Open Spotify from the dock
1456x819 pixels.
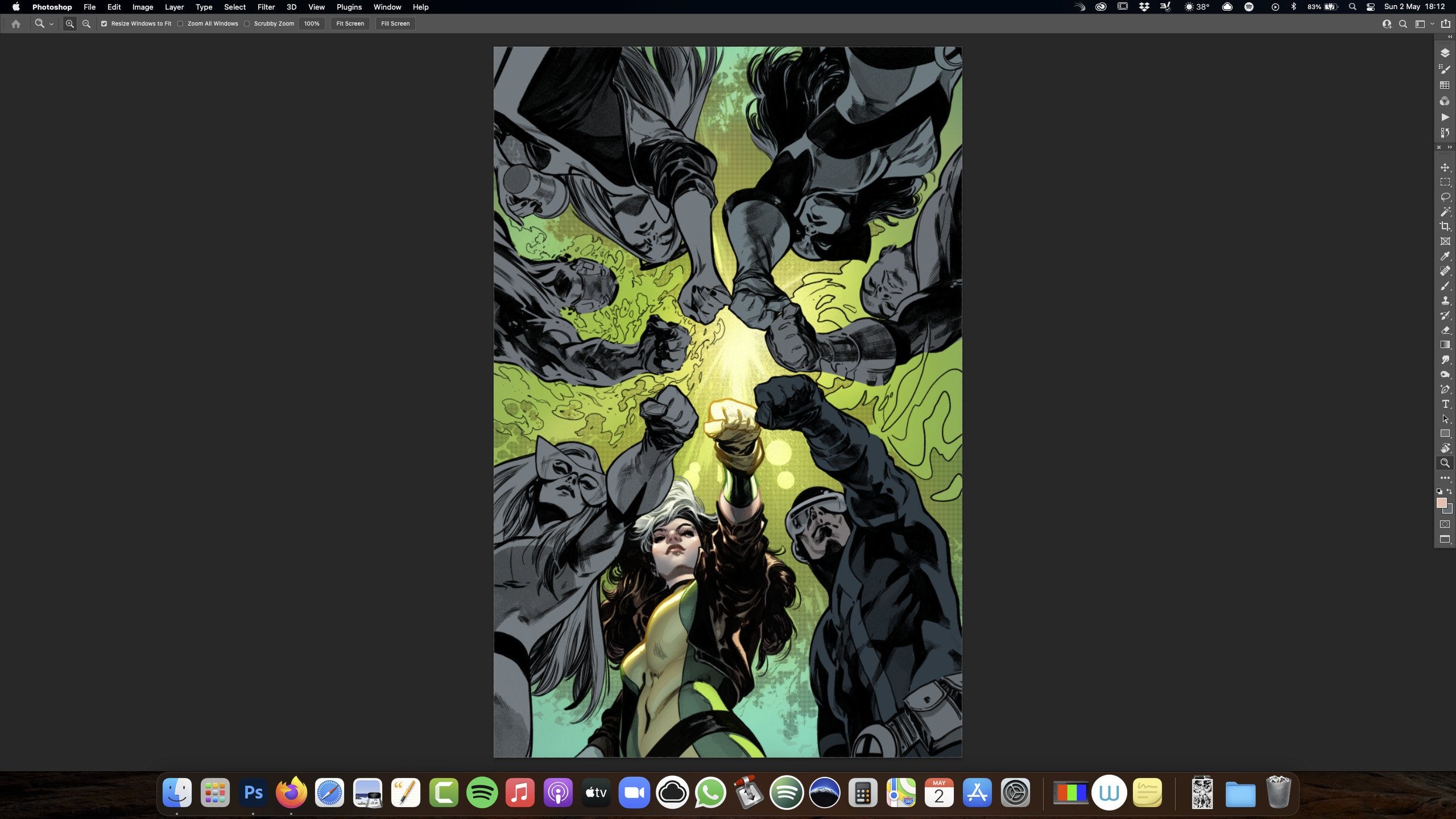pyautogui.click(x=482, y=792)
